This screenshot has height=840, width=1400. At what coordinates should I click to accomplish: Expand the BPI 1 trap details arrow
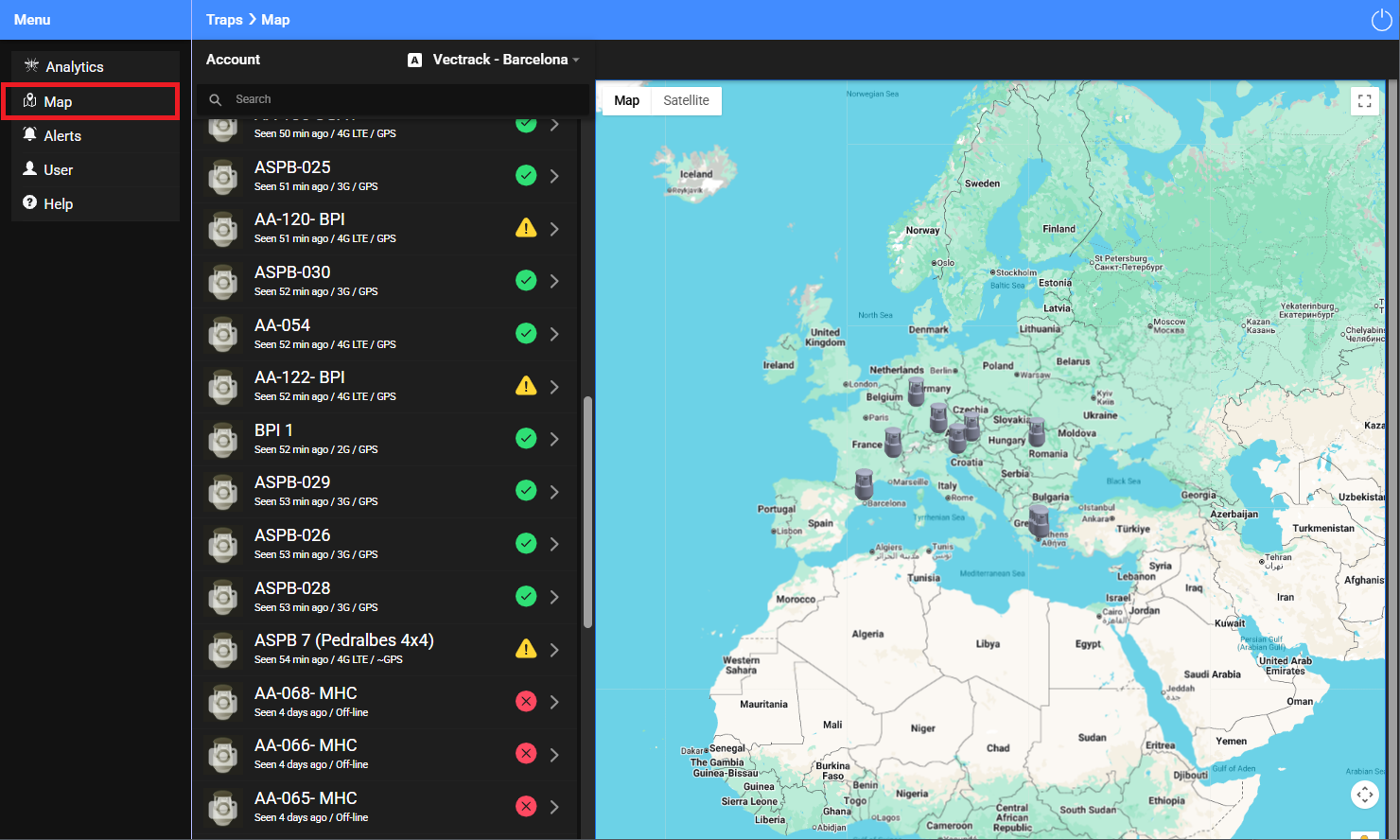pyautogui.click(x=554, y=439)
